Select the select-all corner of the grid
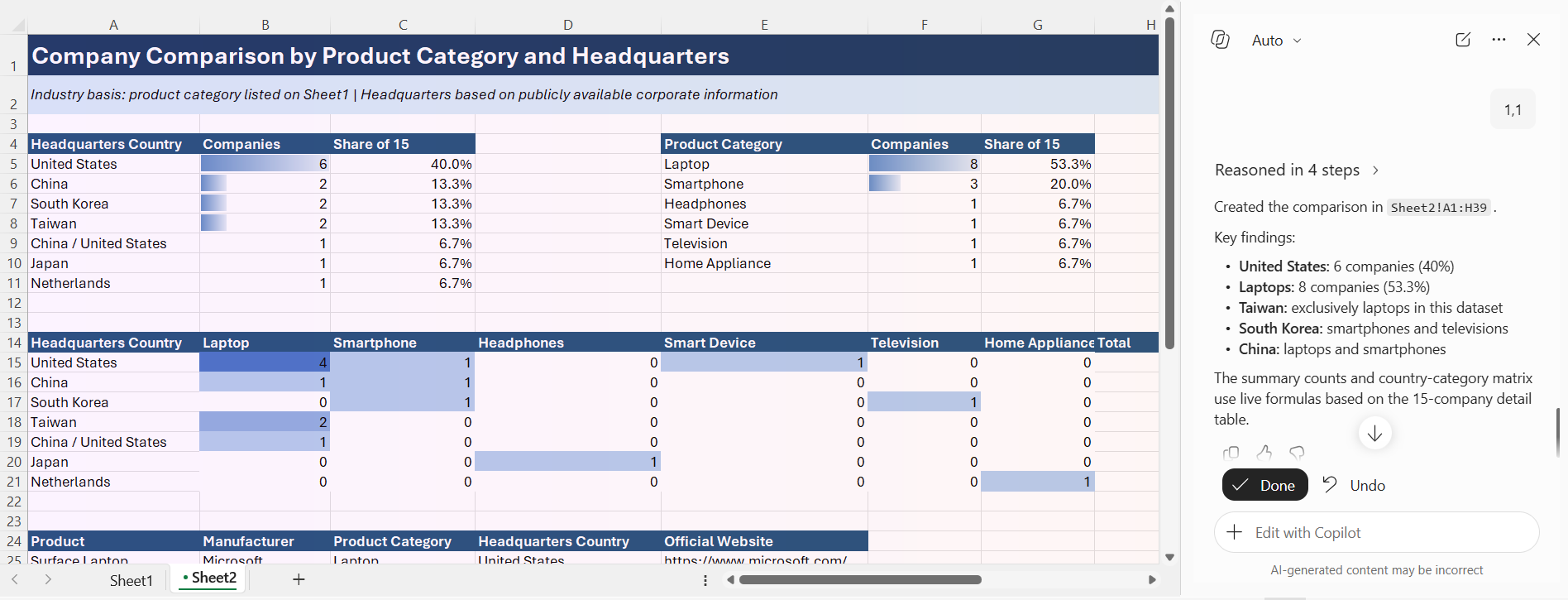1568x600 pixels. coord(14,25)
